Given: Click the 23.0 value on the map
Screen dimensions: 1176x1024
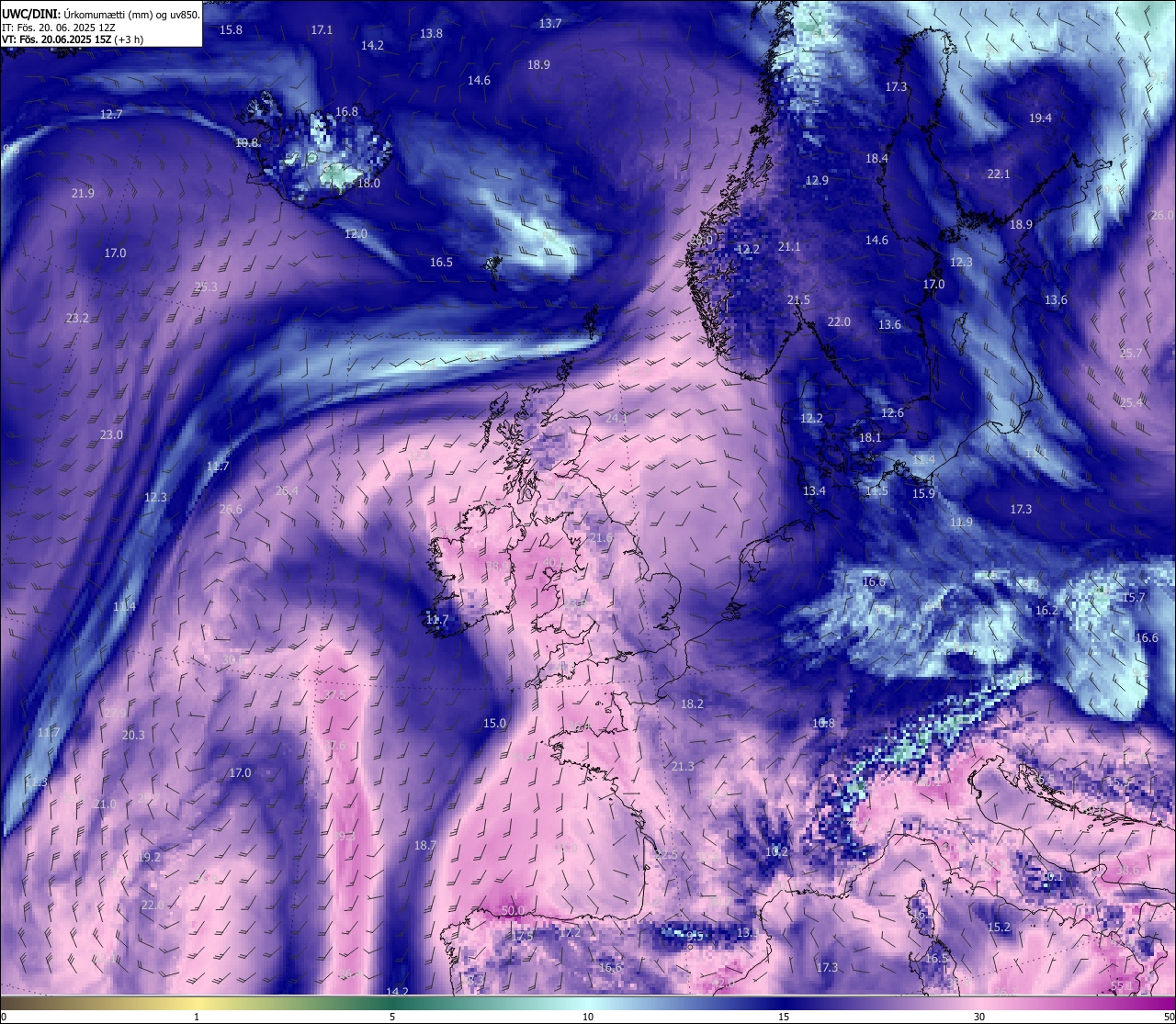Looking at the screenshot, I should [111, 434].
